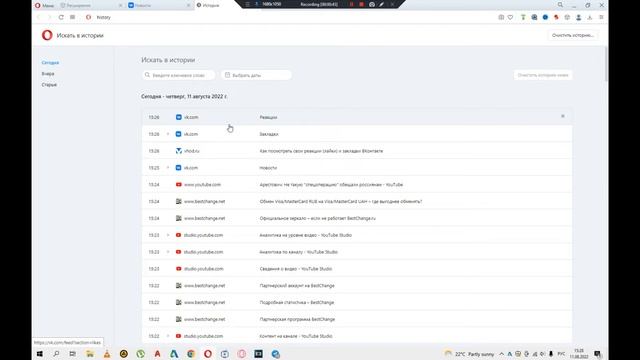
Task: Open the profile account icon in toolbar
Action: click(578, 17)
